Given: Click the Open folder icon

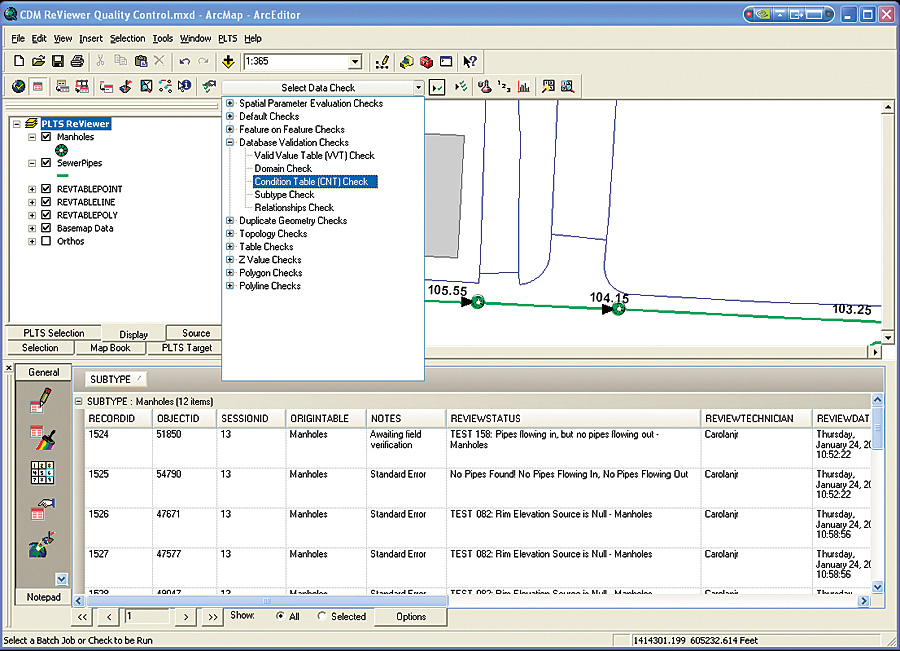Looking at the screenshot, I should click(38, 61).
